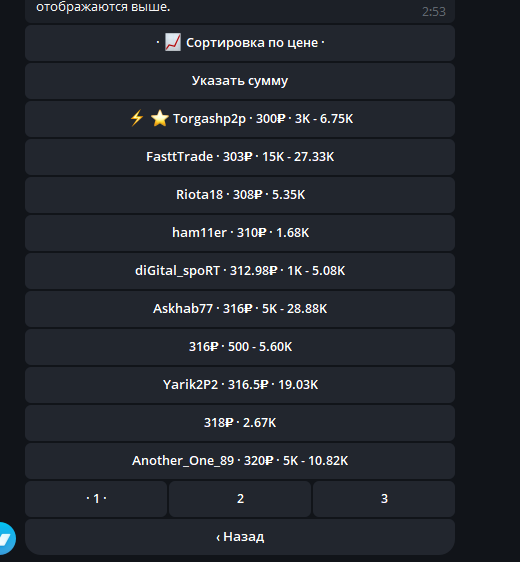
Task: Select the unnamed 316₽ 500 - 5.60K offer
Action: 240,347
